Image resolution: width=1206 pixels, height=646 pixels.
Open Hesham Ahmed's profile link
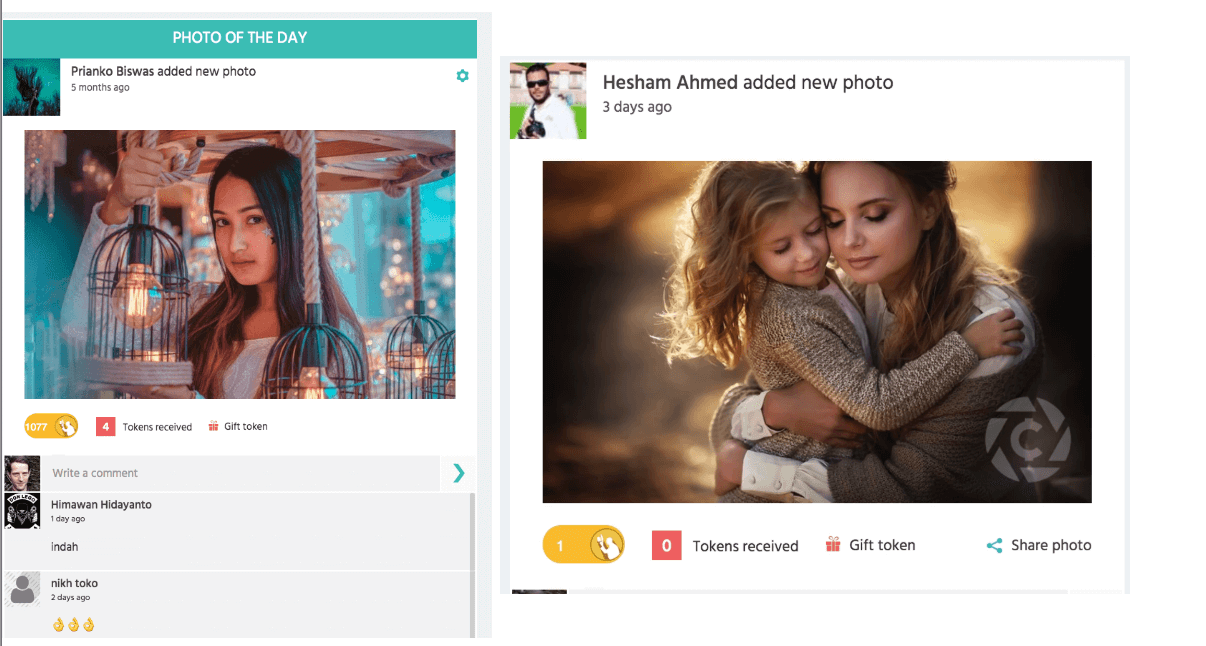669,82
